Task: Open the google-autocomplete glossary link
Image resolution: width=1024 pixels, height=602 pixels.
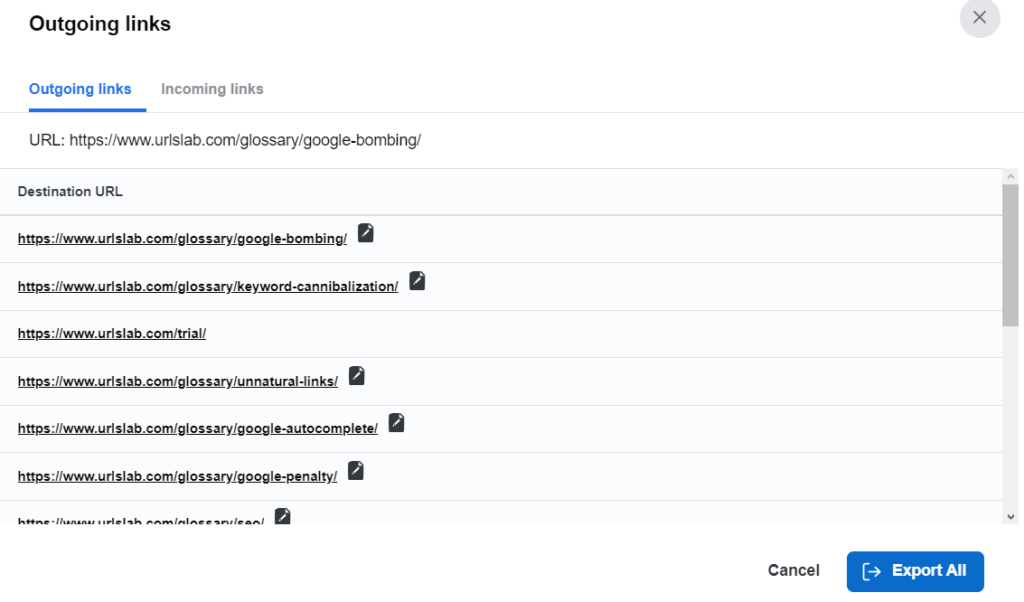Action: point(197,428)
